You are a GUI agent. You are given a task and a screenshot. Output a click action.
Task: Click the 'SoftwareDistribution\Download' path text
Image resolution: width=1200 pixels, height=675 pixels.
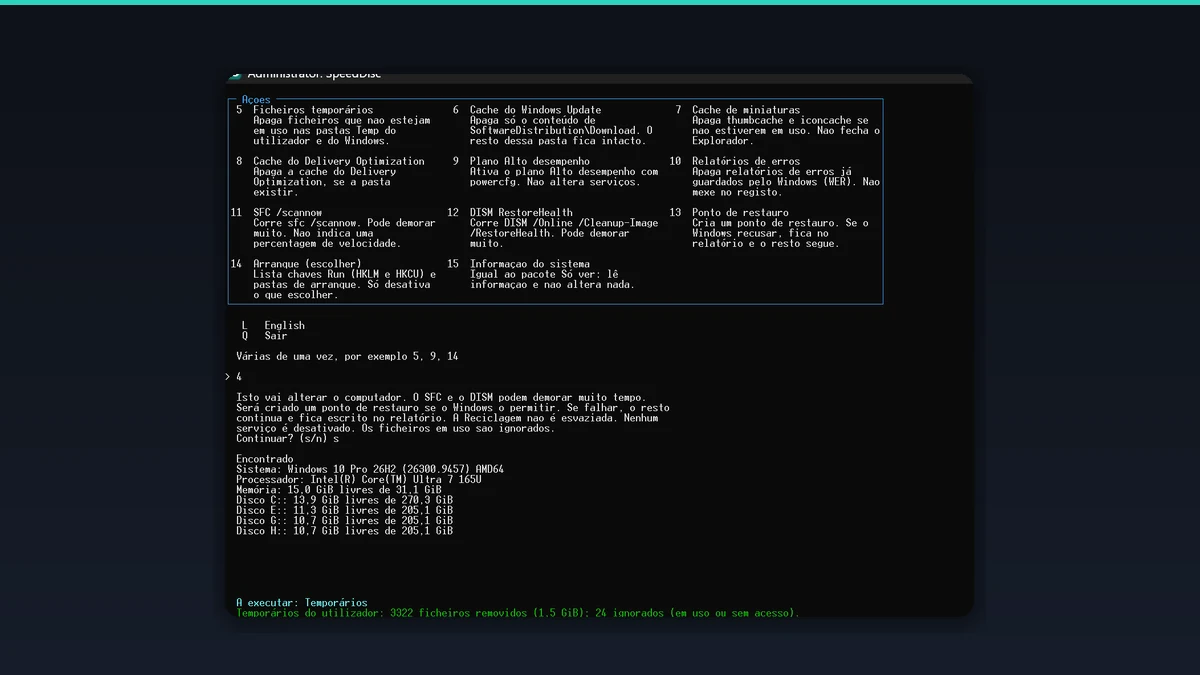pyautogui.click(x=556, y=130)
